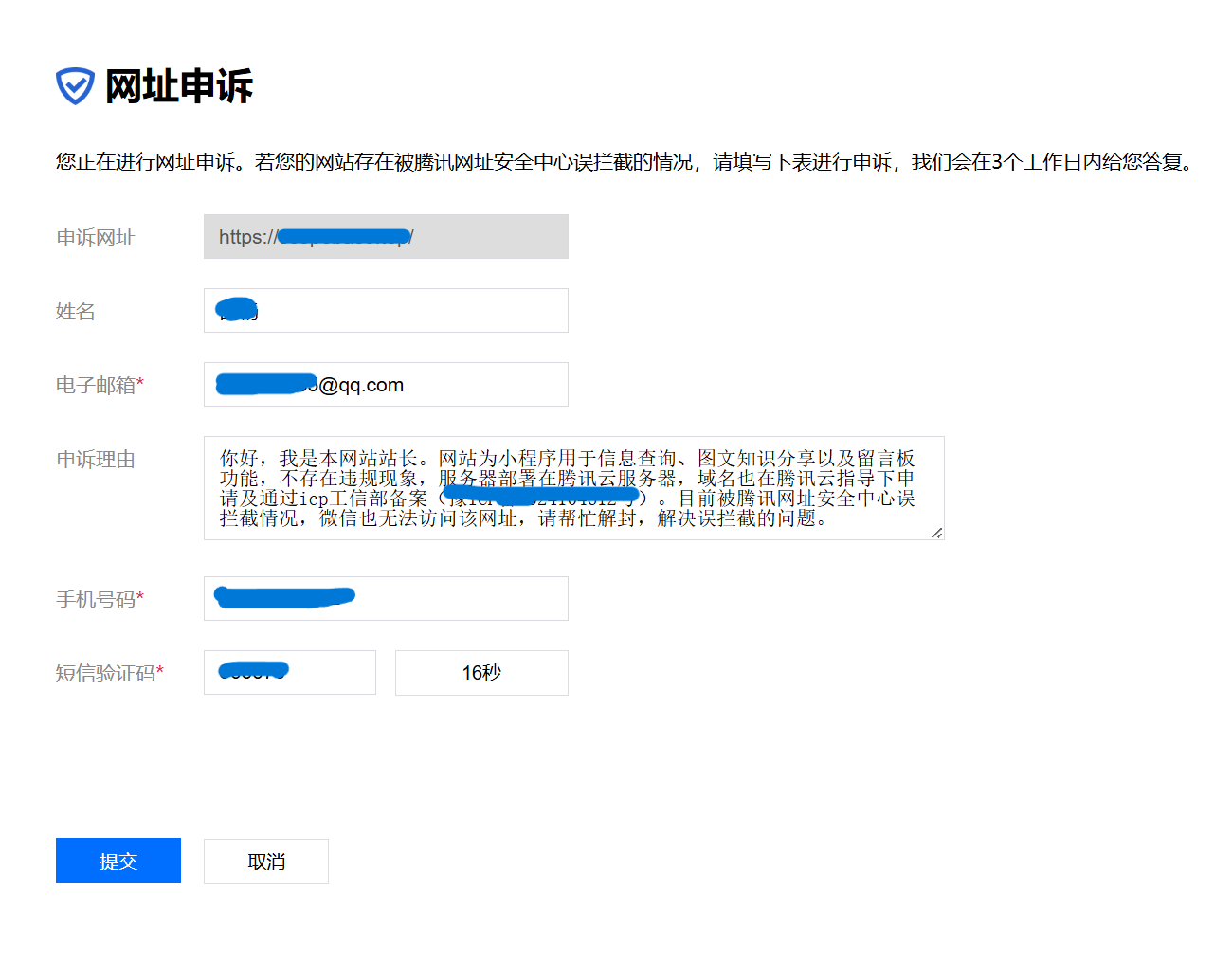This screenshot has height=962, width=1232.
Task: Focus the 姓名 name input field
Action: click(386, 311)
